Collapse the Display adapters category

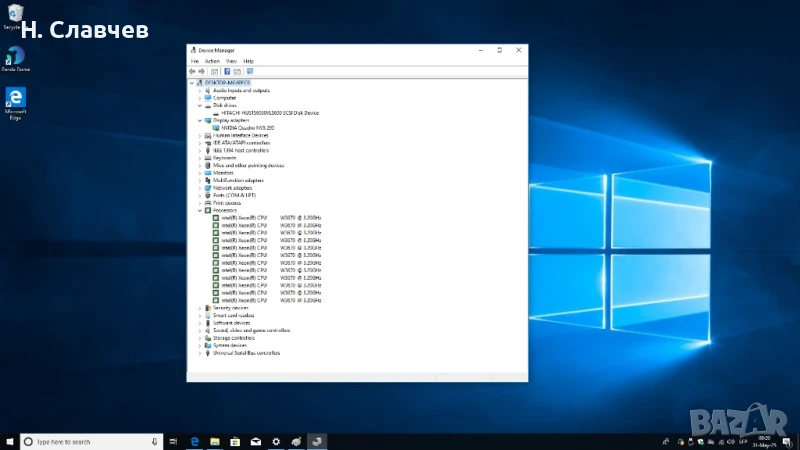200,120
